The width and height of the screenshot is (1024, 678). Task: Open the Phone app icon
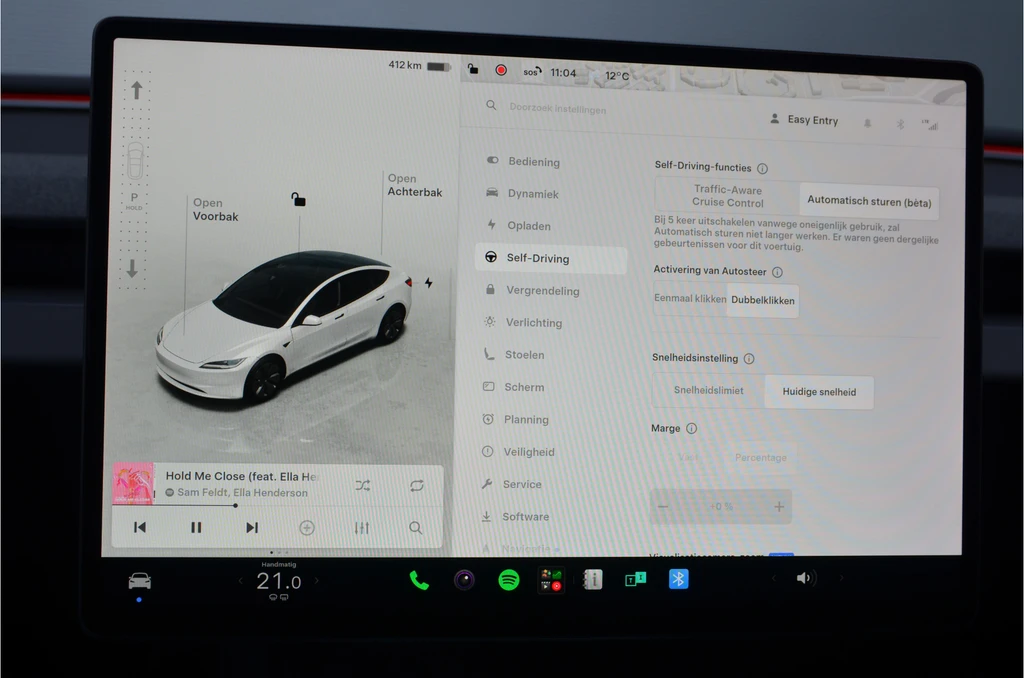[419, 579]
